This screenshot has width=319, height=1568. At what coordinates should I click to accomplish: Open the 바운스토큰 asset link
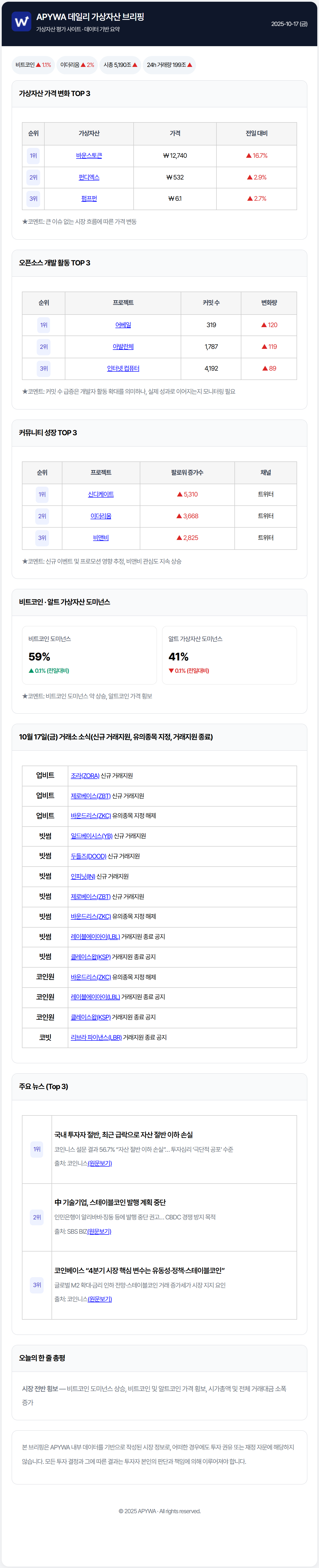[89, 156]
